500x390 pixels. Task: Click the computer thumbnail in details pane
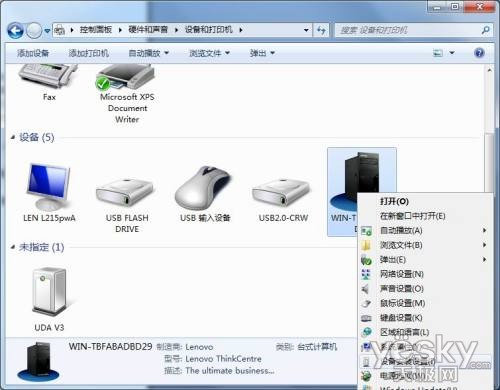tap(38, 362)
